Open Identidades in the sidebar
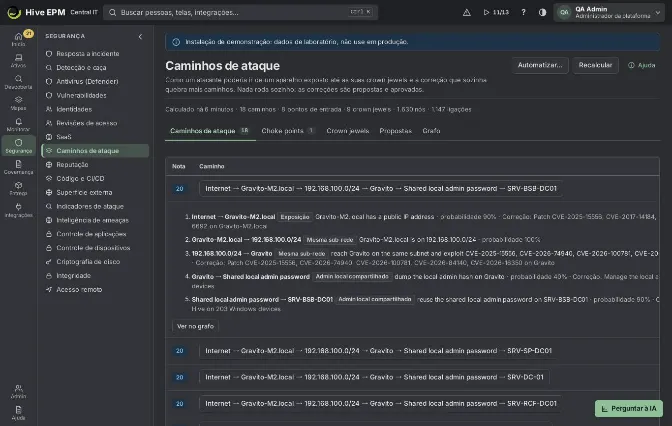The height and width of the screenshot is (426, 672). point(95,109)
